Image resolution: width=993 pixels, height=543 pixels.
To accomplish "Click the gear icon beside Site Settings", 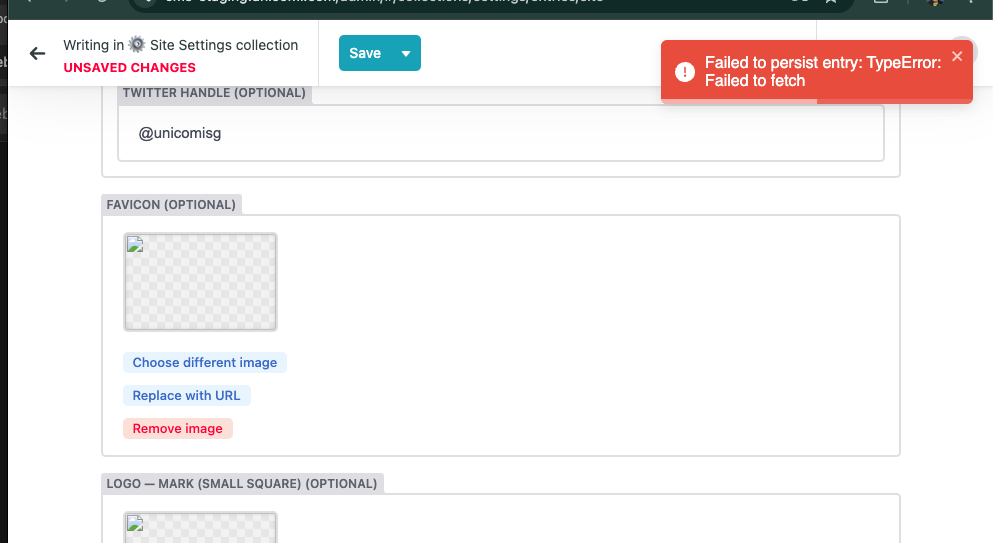I will (136, 44).
